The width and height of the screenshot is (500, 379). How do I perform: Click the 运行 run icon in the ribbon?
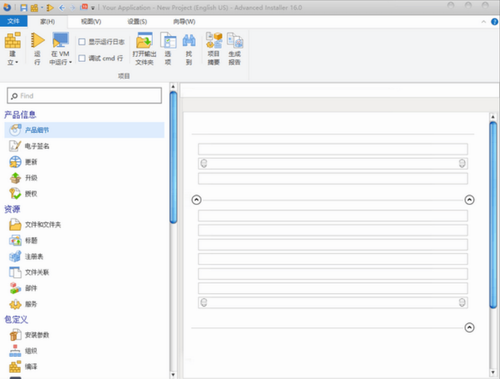click(x=37, y=49)
